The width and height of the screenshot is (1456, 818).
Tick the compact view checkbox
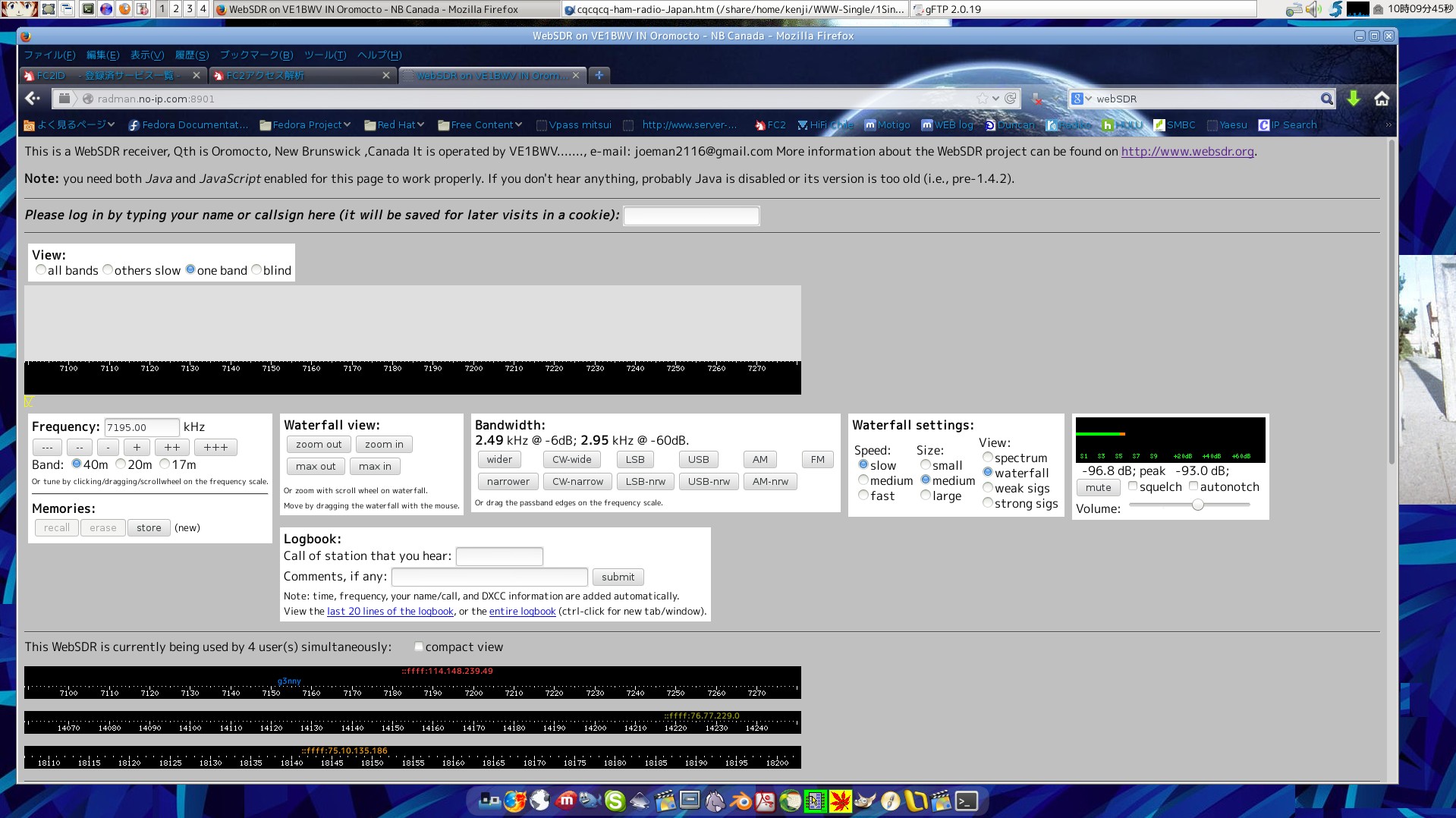pos(418,647)
